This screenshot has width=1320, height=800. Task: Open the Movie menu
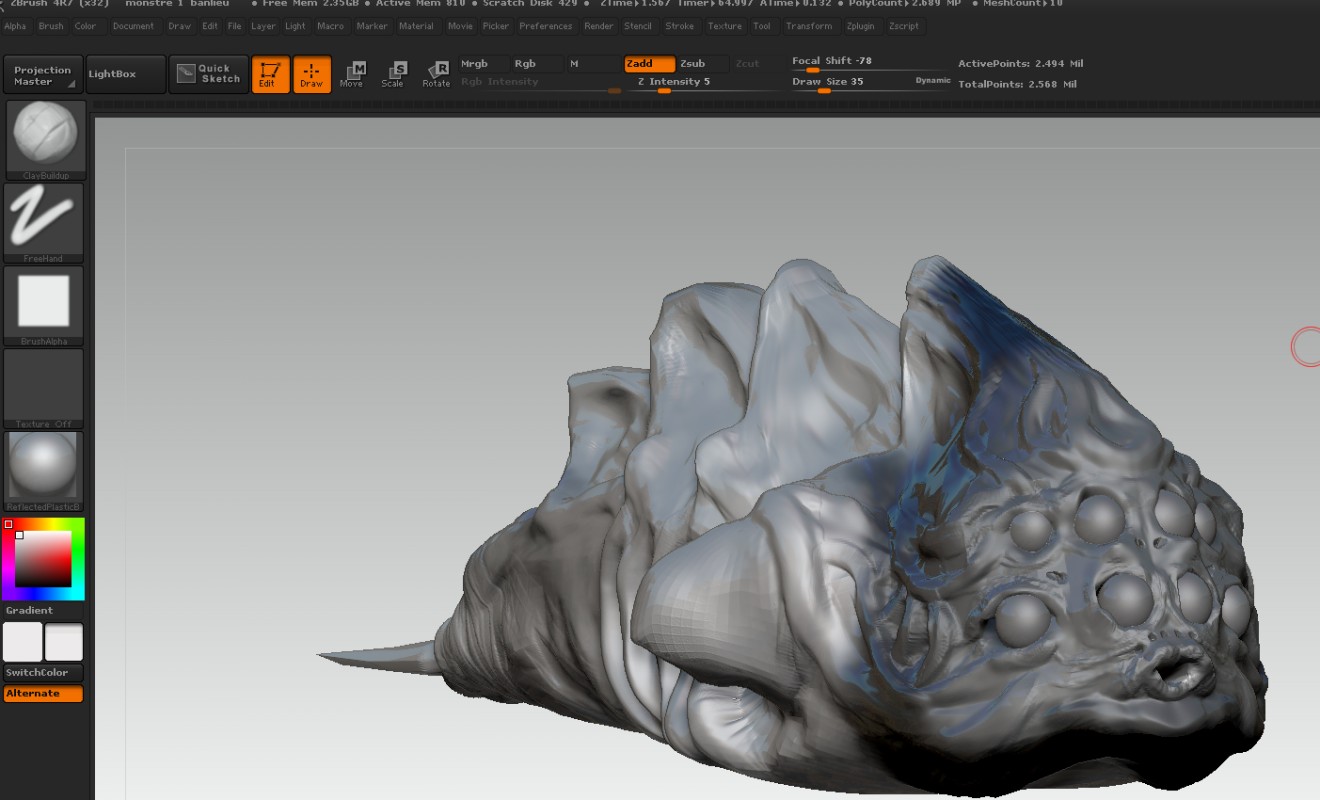tap(460, 26)
